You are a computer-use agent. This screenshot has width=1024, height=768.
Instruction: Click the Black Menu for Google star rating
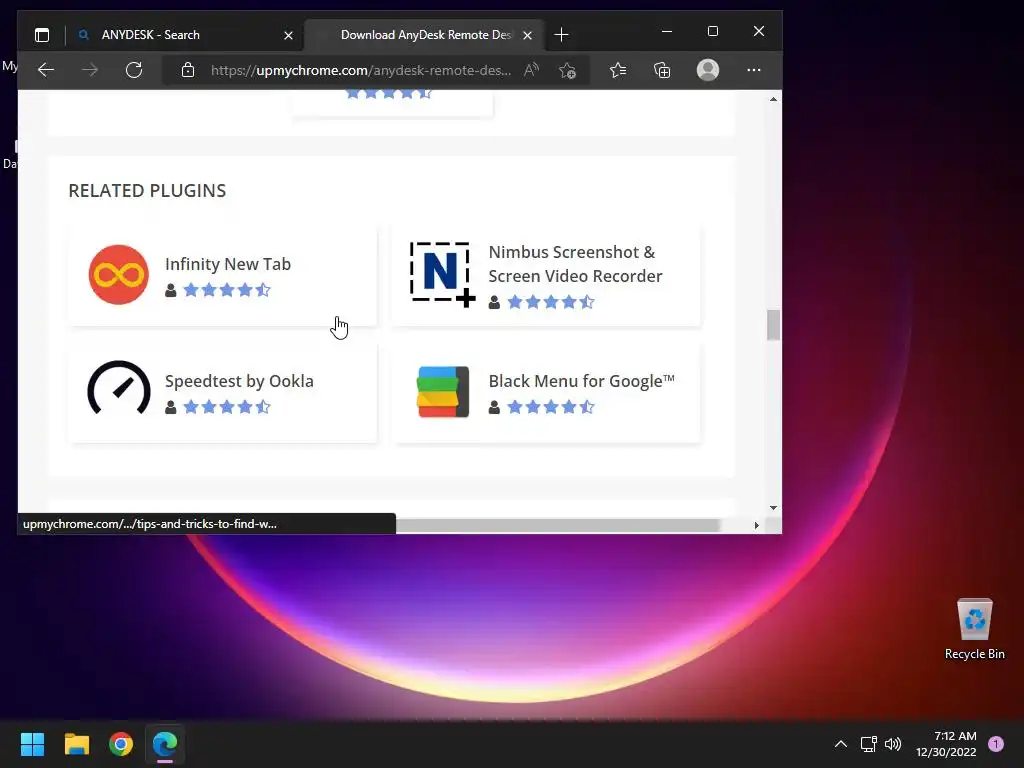click(x=551, y=407)
